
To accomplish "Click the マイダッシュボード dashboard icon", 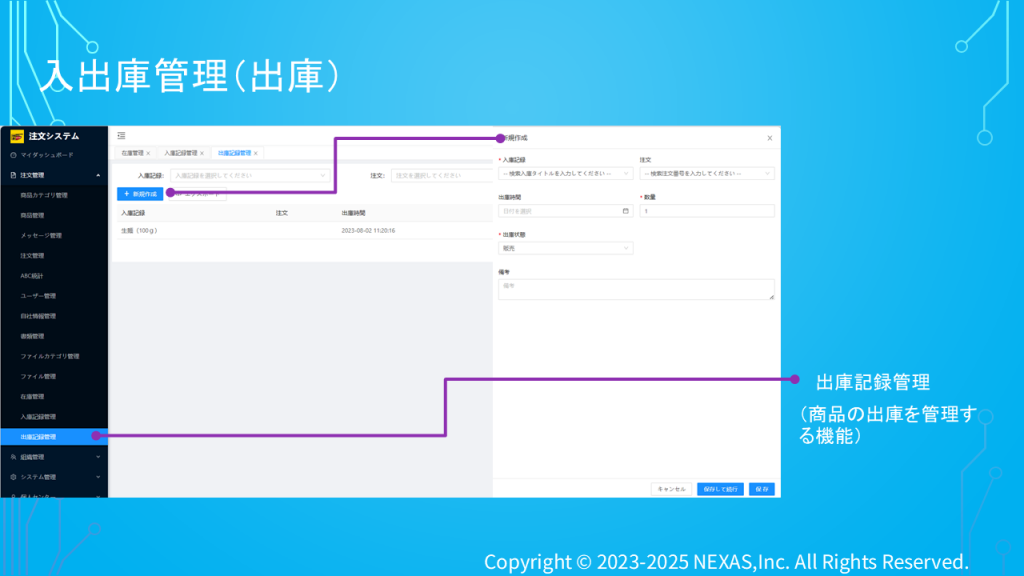I will pos(13,155).
